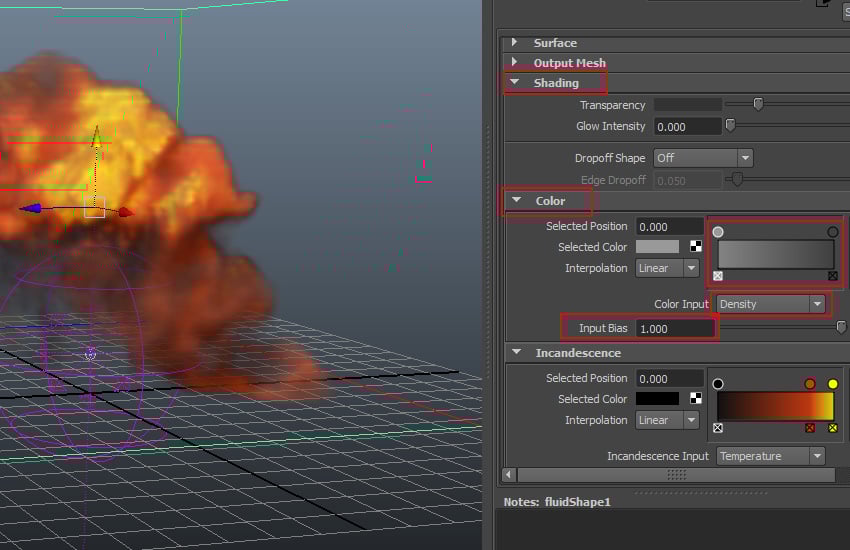Expand the Output Mesh section

click(515, 63)
